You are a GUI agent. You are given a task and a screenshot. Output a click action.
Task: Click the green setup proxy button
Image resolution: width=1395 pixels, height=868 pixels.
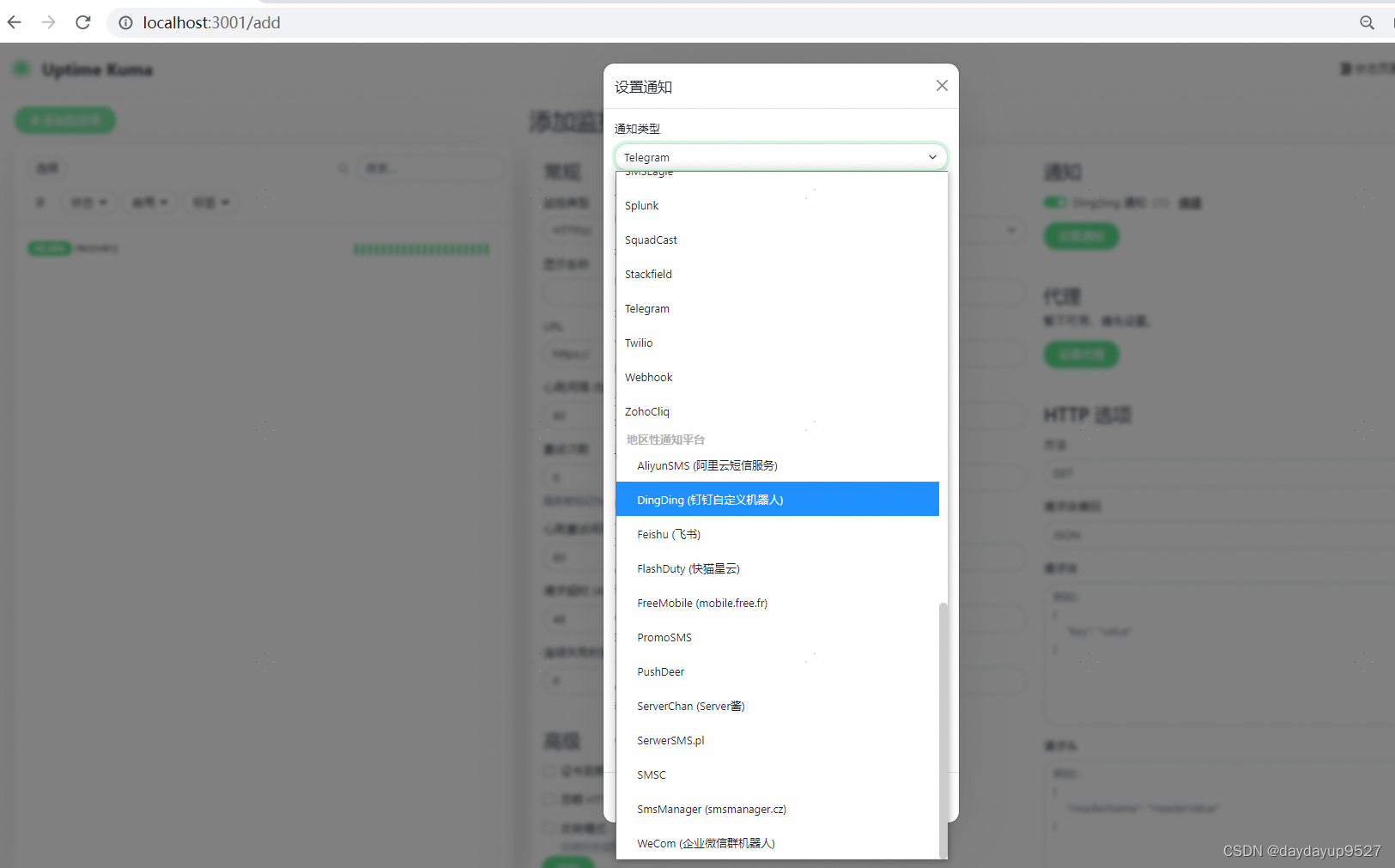(x=1082, y=355)
